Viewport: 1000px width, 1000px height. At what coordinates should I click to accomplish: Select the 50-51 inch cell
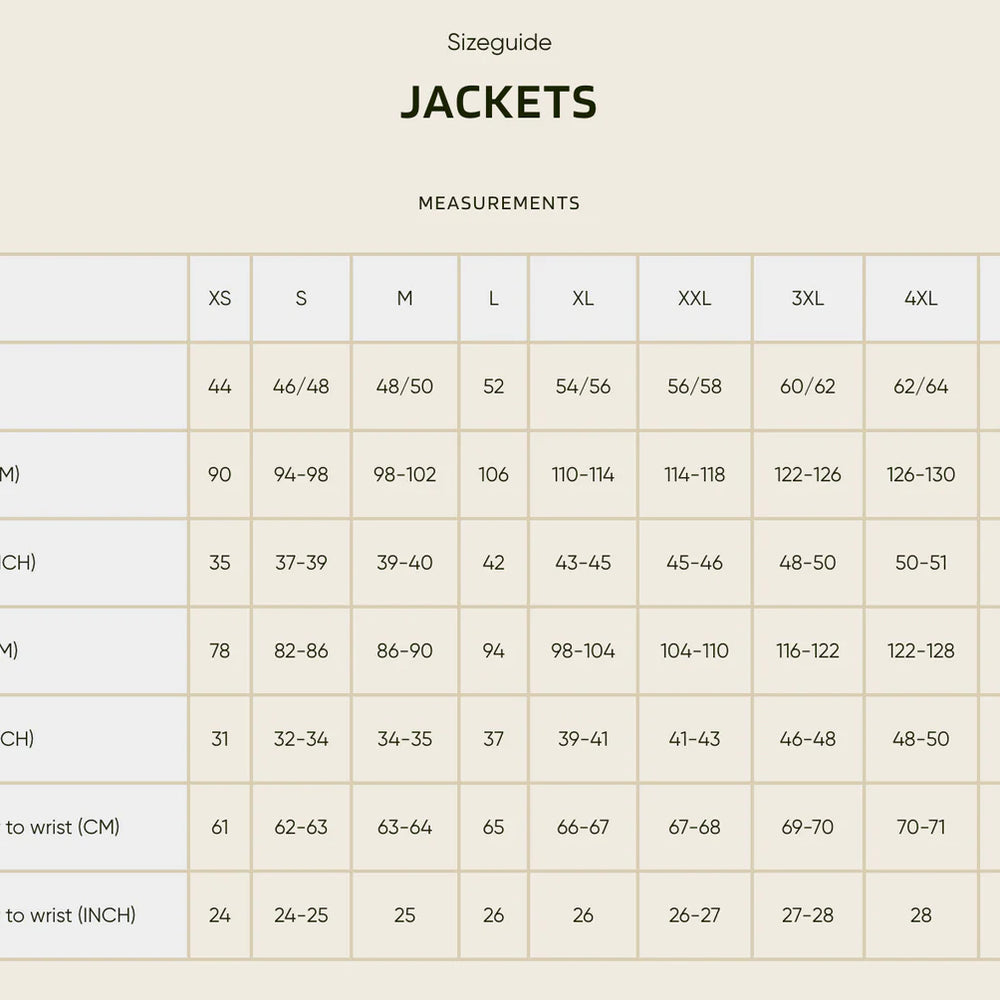coord(920,562)
